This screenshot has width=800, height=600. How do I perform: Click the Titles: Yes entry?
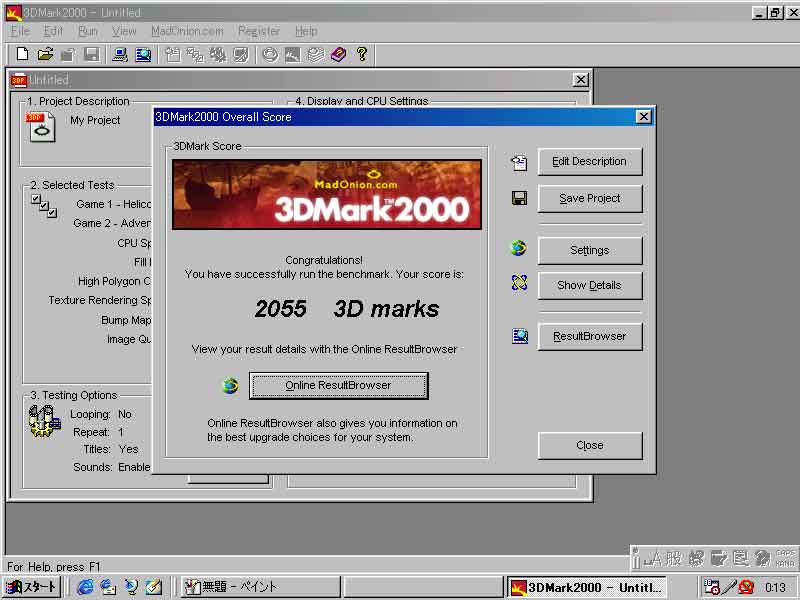(111, 449)
